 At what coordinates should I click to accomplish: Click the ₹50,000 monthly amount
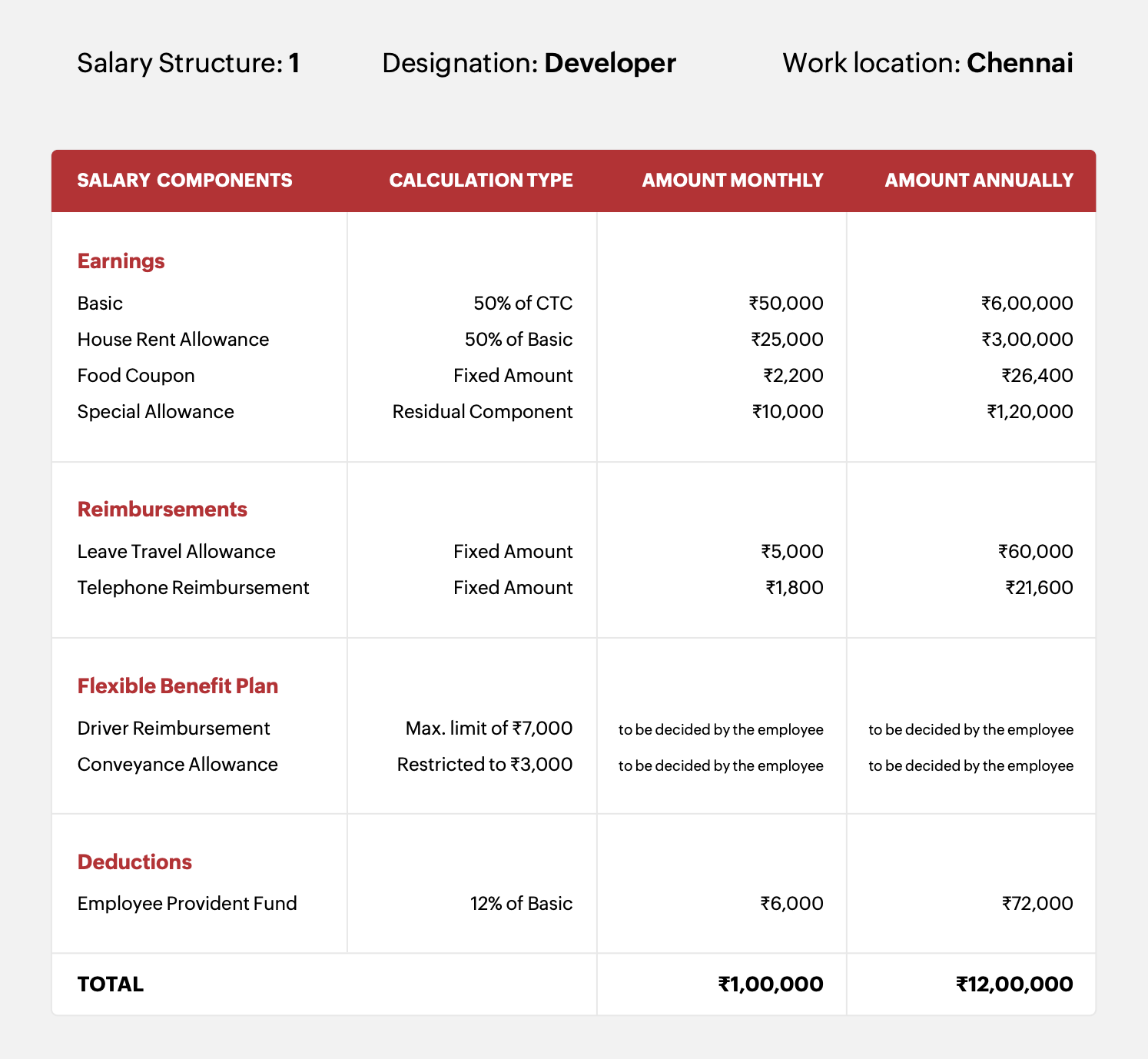point(786,304)
